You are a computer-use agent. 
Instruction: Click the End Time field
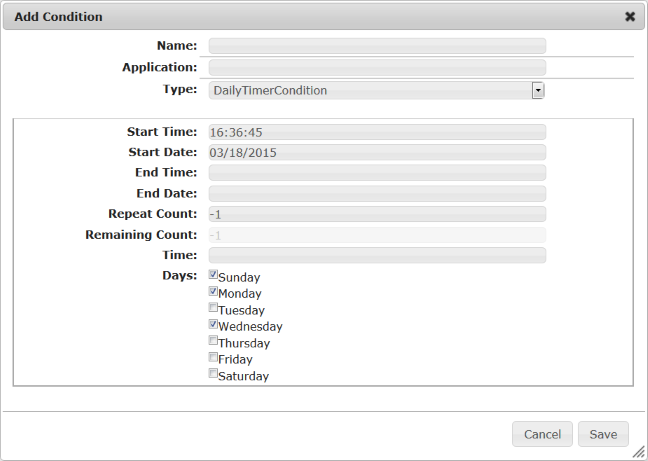click(x=377, y=173)
